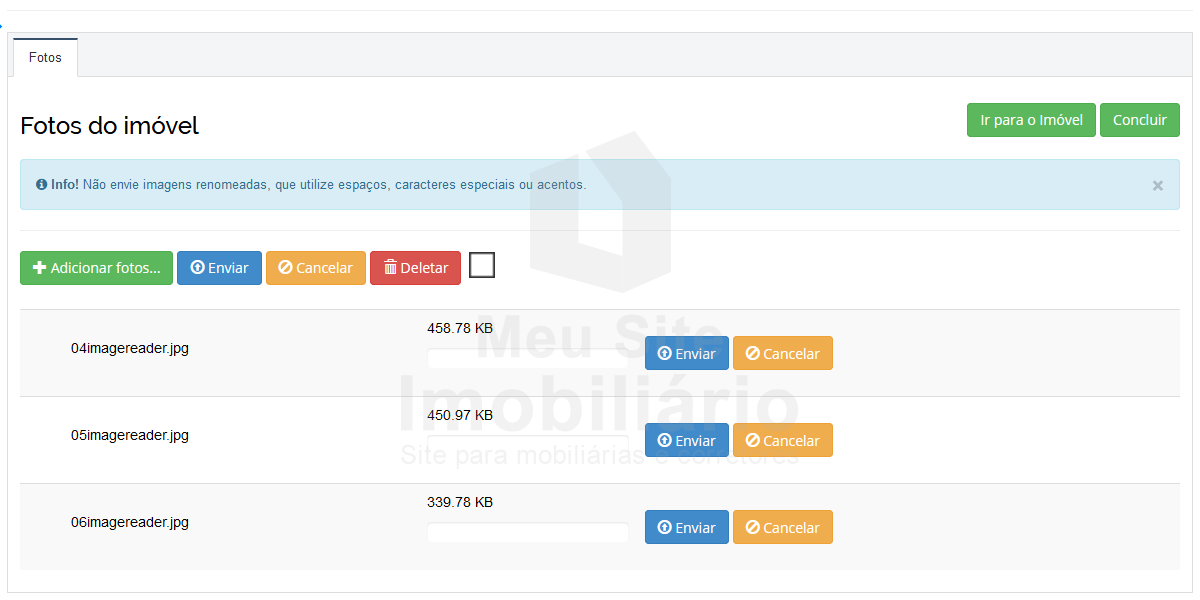Select the 04imagereader.jpg file name
This screenshot has height=600, width=1200.
pyautogui.click(x=129, y=348)
